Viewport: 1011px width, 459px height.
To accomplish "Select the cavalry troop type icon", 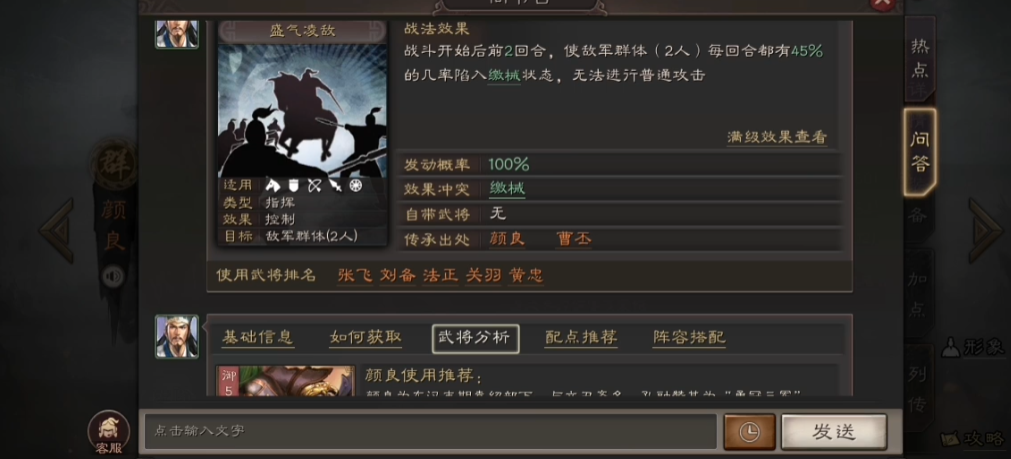I will [273, 186].
